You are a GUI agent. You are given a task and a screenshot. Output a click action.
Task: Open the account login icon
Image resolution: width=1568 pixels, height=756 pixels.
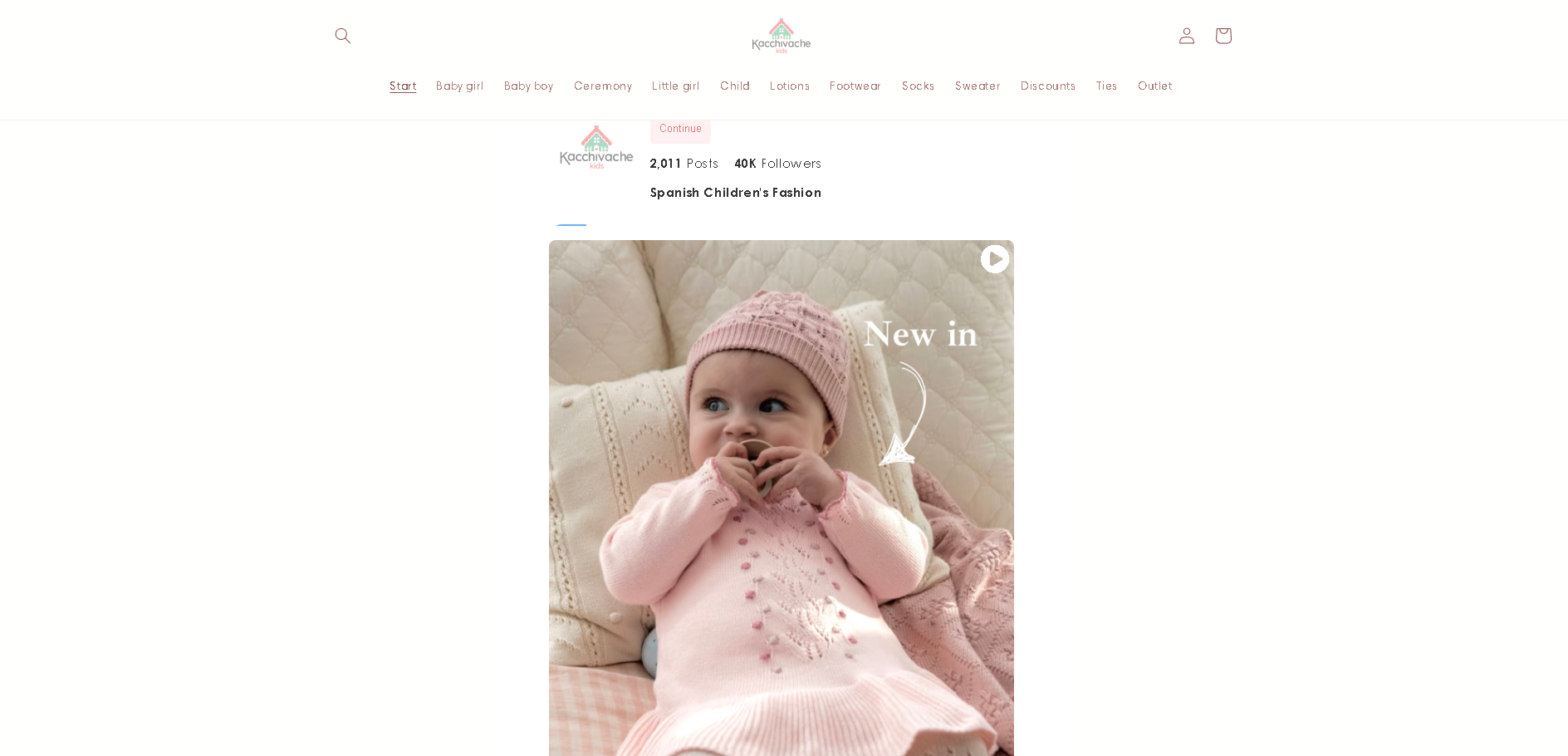[x=1187, y=36]
